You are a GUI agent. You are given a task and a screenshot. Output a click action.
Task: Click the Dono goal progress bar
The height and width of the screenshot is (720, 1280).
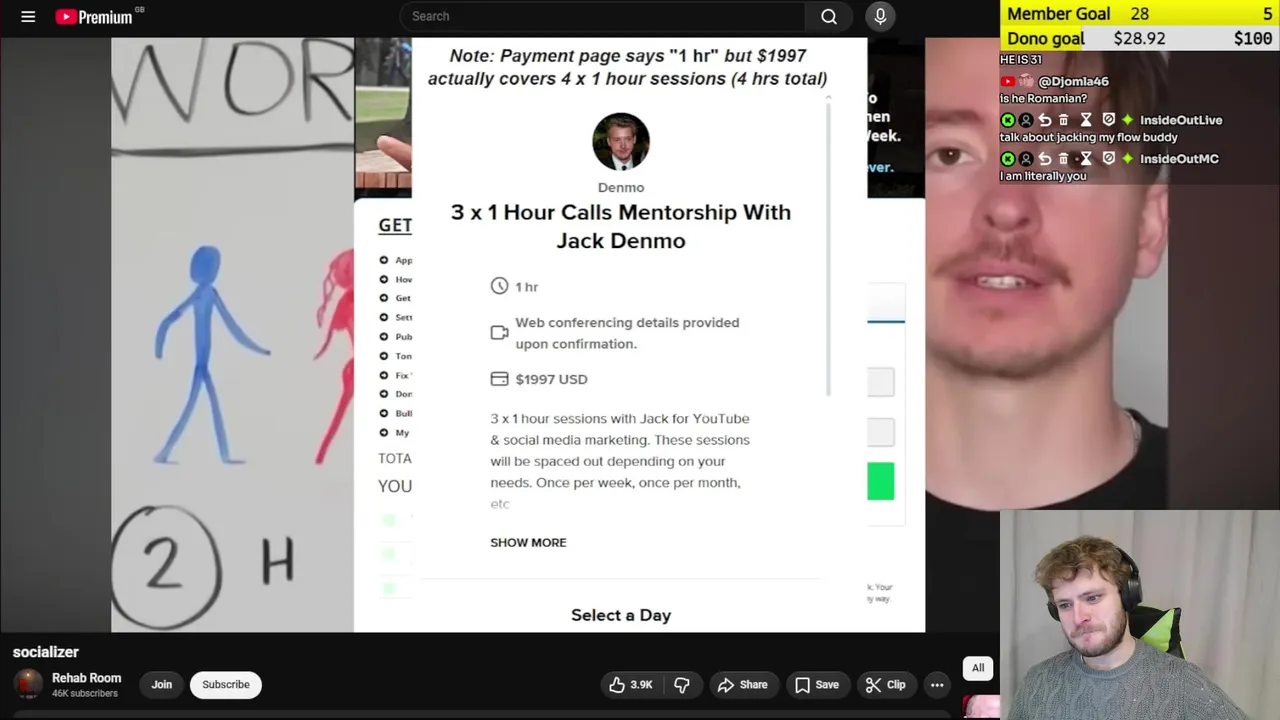click(x=1140, y=38)
